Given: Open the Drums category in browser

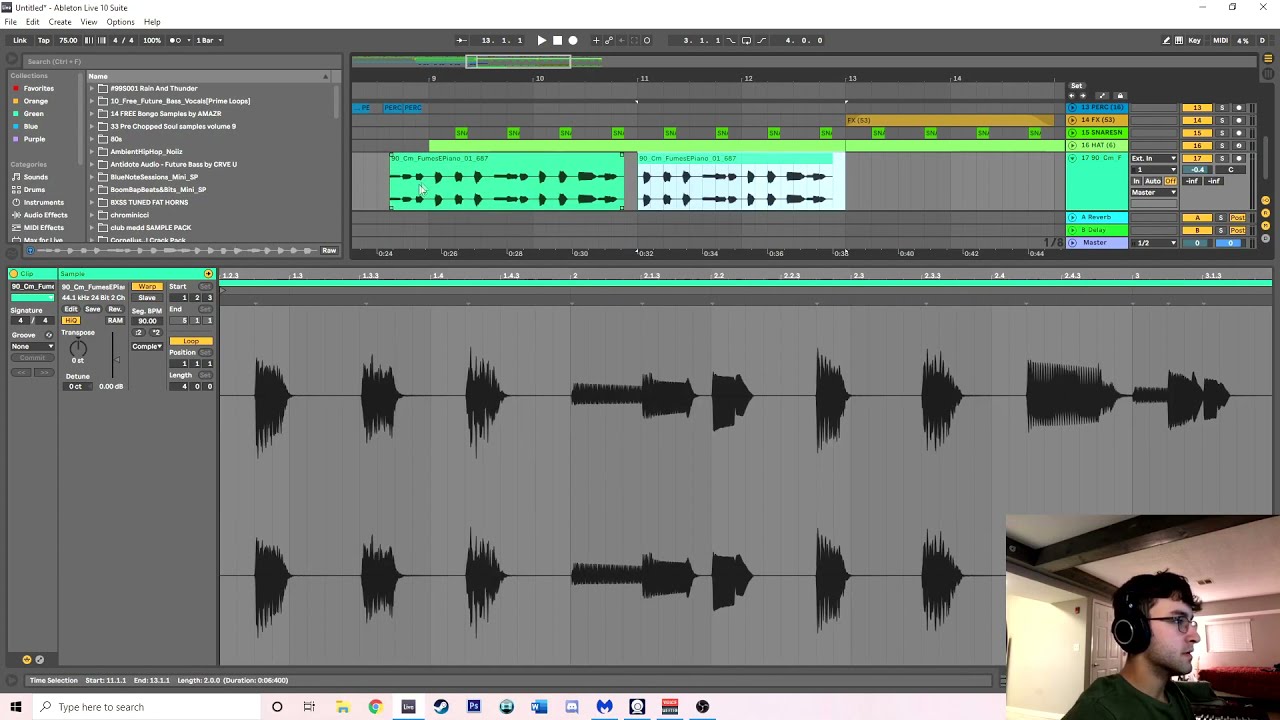Looking at the screenshot, I should (x=34, y=190).
